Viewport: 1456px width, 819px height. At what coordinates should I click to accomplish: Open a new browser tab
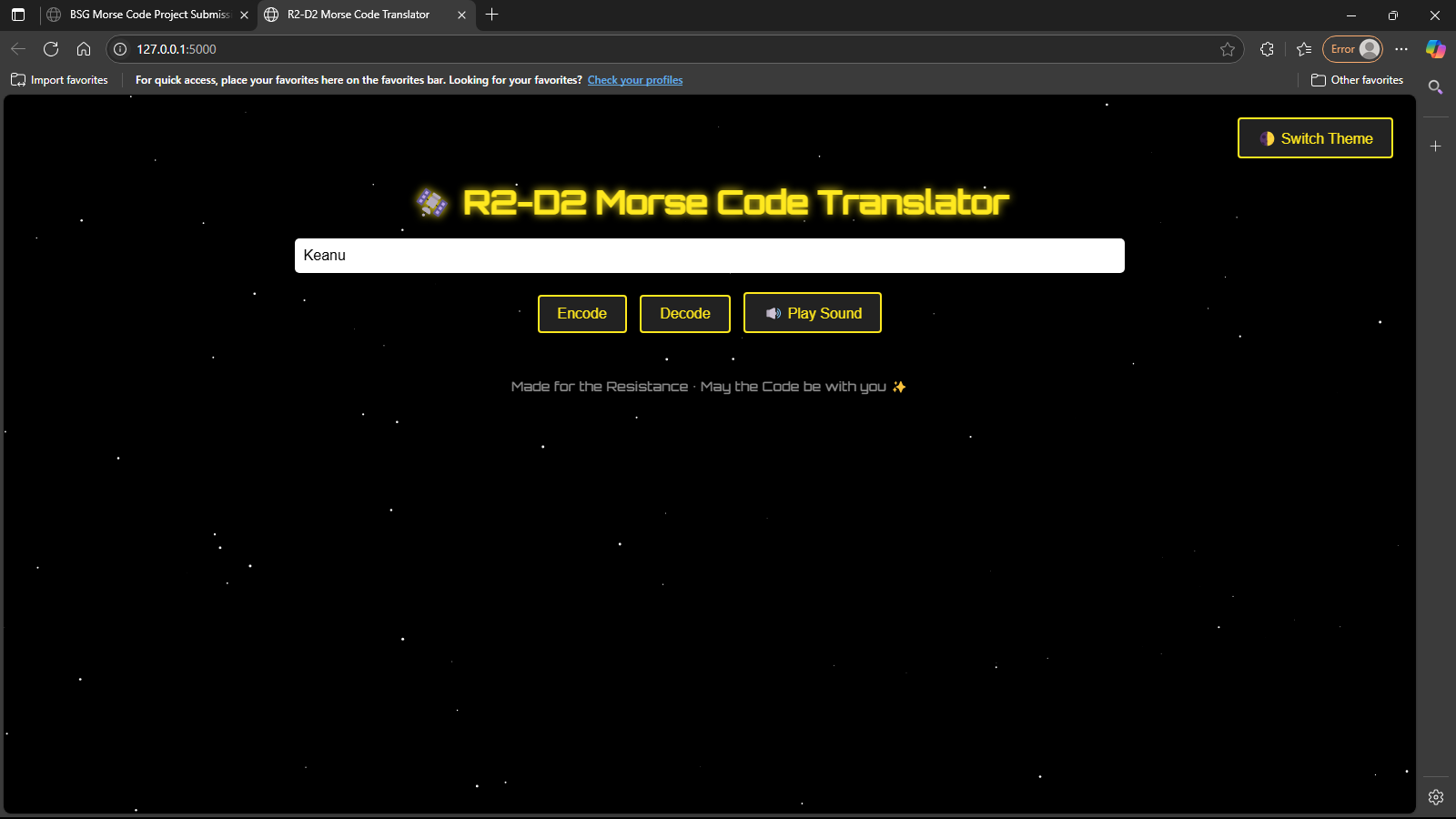tap(492, 15)
